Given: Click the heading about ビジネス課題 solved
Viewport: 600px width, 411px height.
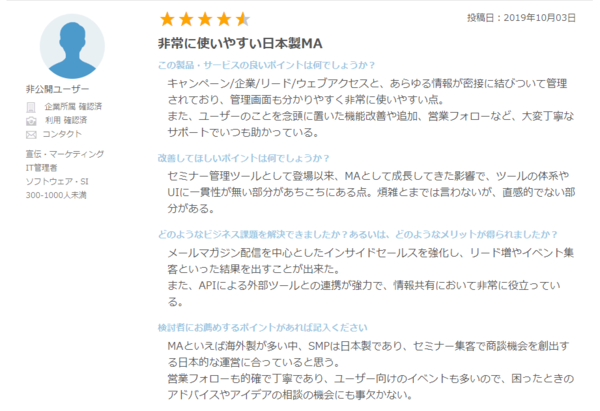Looking at the screenshot, I should pyautogui.click(x=358, y=234).
